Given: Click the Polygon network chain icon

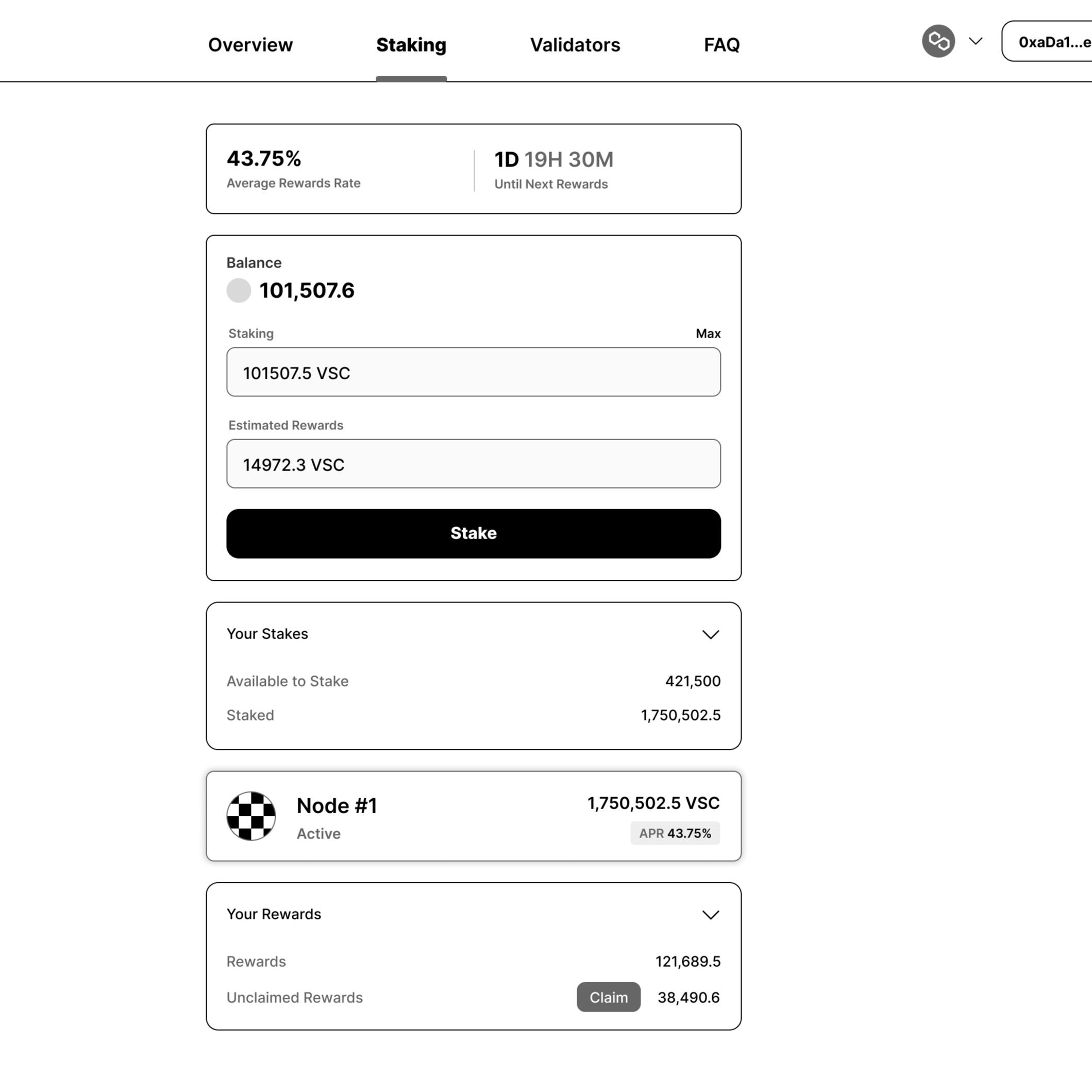Looking at the screenshot, I should (938, 41).
